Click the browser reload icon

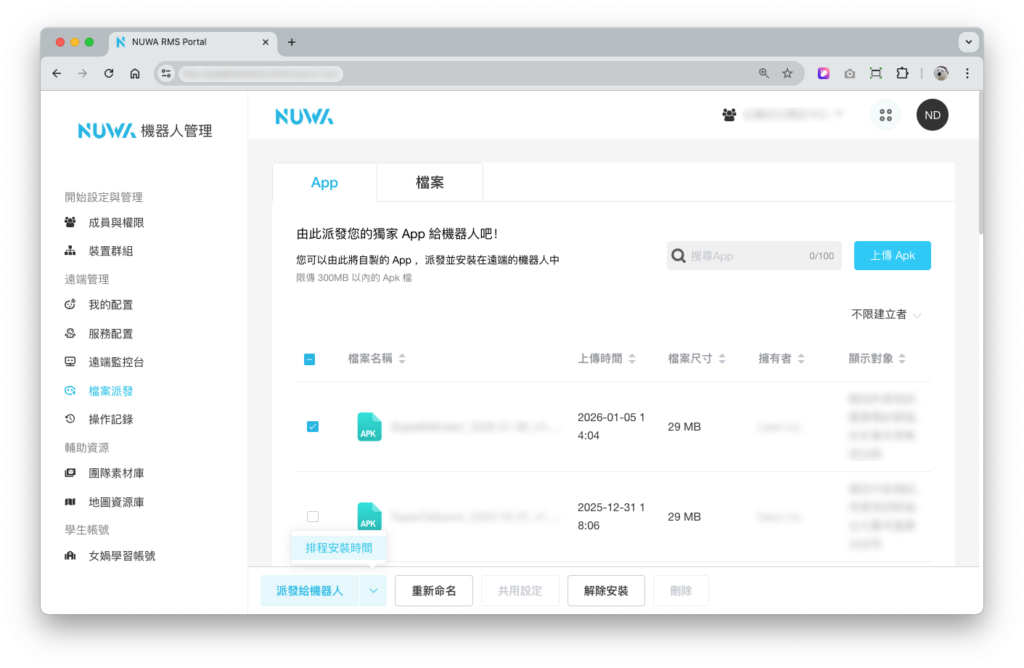coord(109,73)
